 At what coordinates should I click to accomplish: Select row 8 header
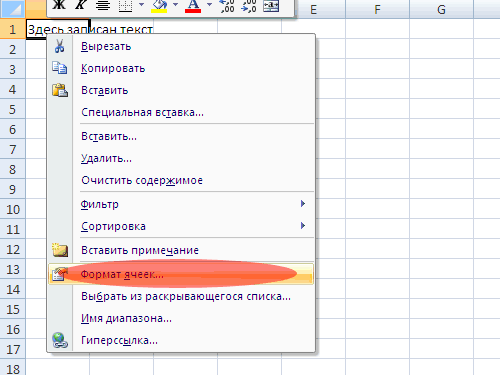13,169
